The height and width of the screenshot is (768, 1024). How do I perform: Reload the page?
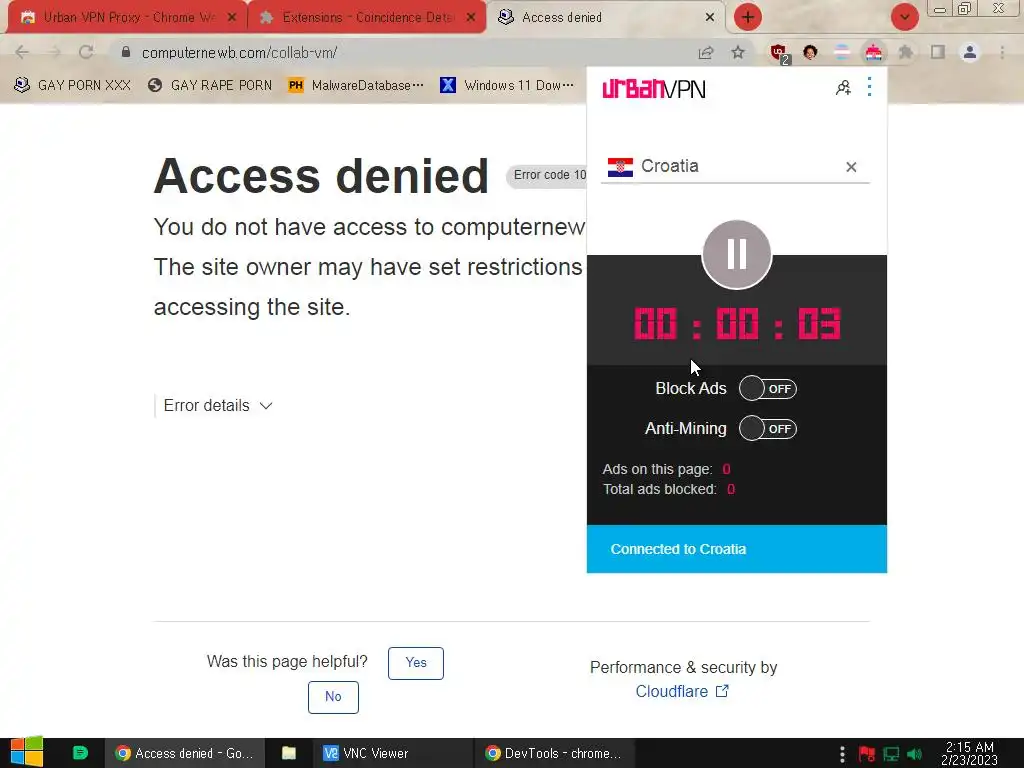pyautogui.click(x=86, y=52)
